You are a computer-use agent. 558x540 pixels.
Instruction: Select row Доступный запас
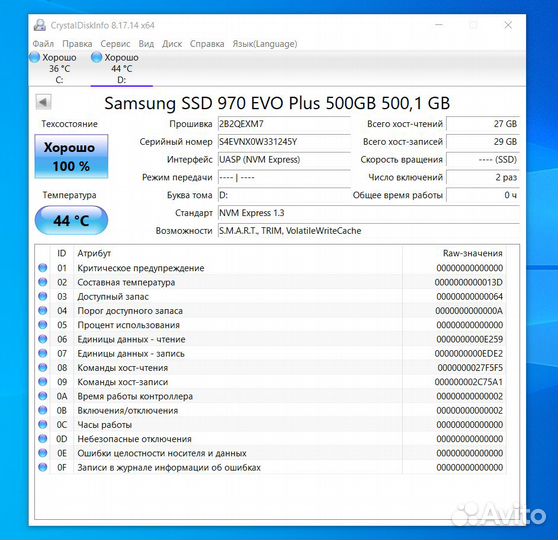tap(270, 296)
